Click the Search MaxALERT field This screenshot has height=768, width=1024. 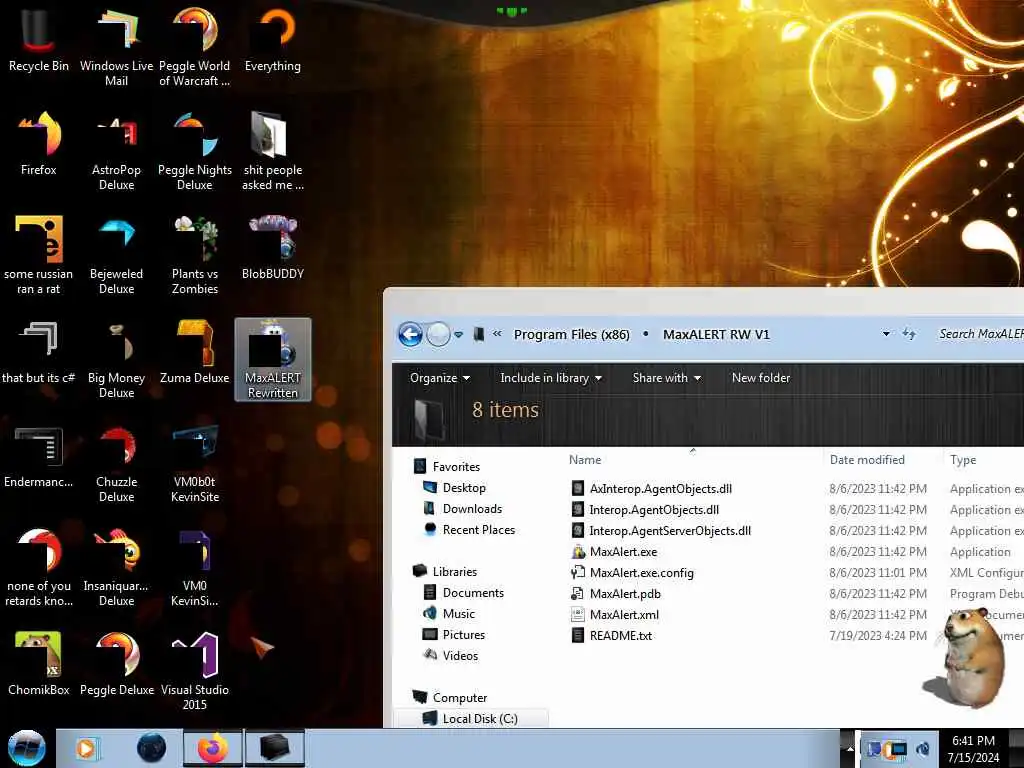[980, 334]
